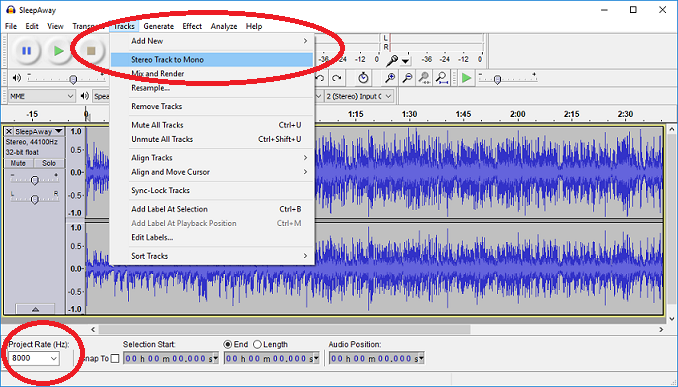Click the Play-at-speed green arrow
The height and width of the screenshot is (387, 678).
tap(466, 78)
